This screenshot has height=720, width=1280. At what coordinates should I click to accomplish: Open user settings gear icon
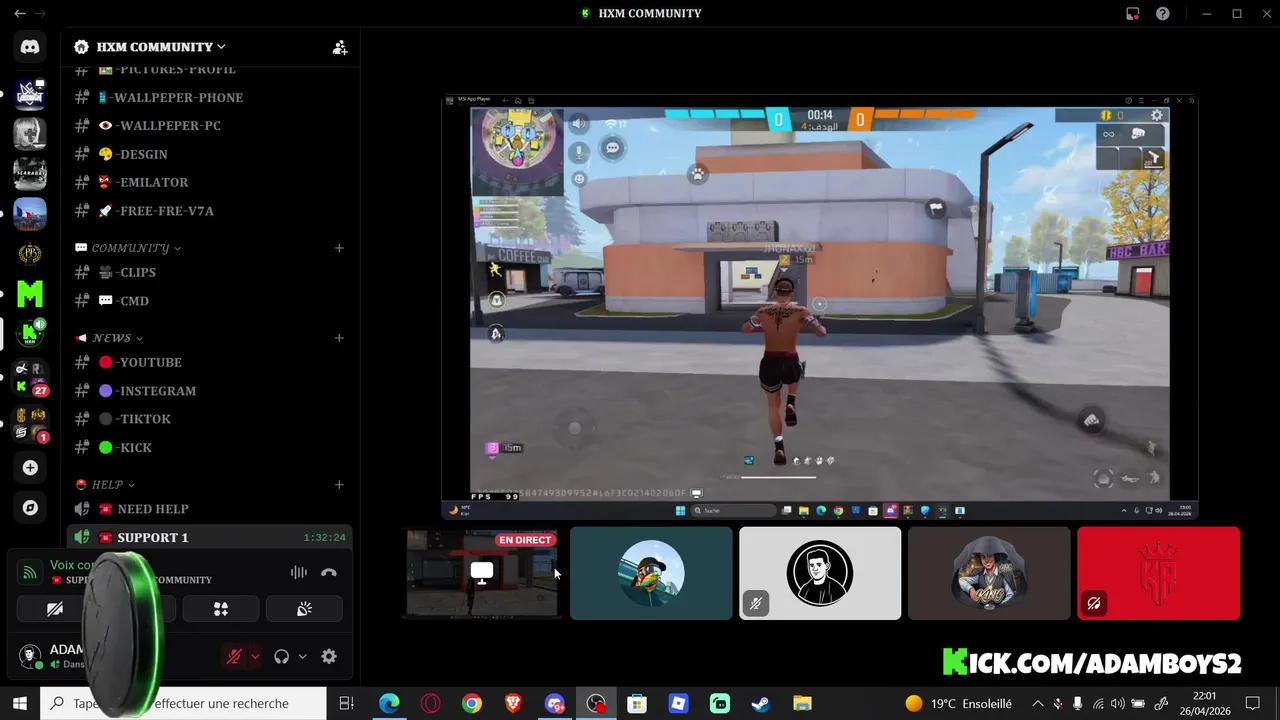[329, 657]
